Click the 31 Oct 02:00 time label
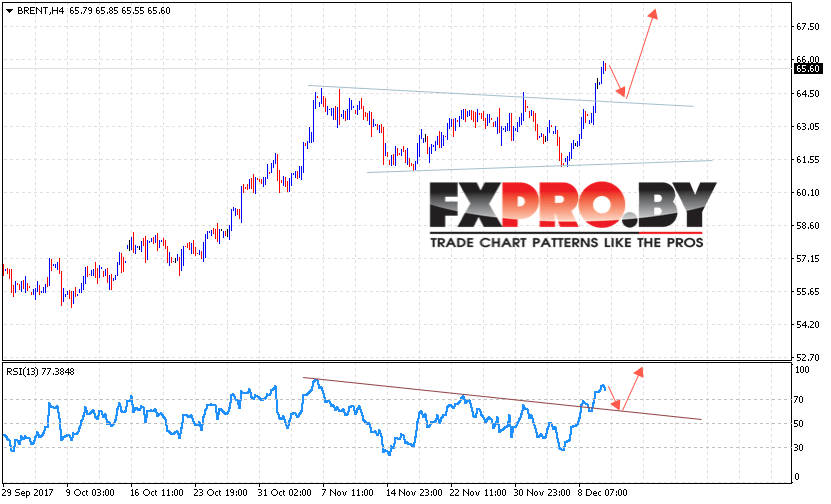This screenshot has height=504, width=831. (x=285, y=493)
